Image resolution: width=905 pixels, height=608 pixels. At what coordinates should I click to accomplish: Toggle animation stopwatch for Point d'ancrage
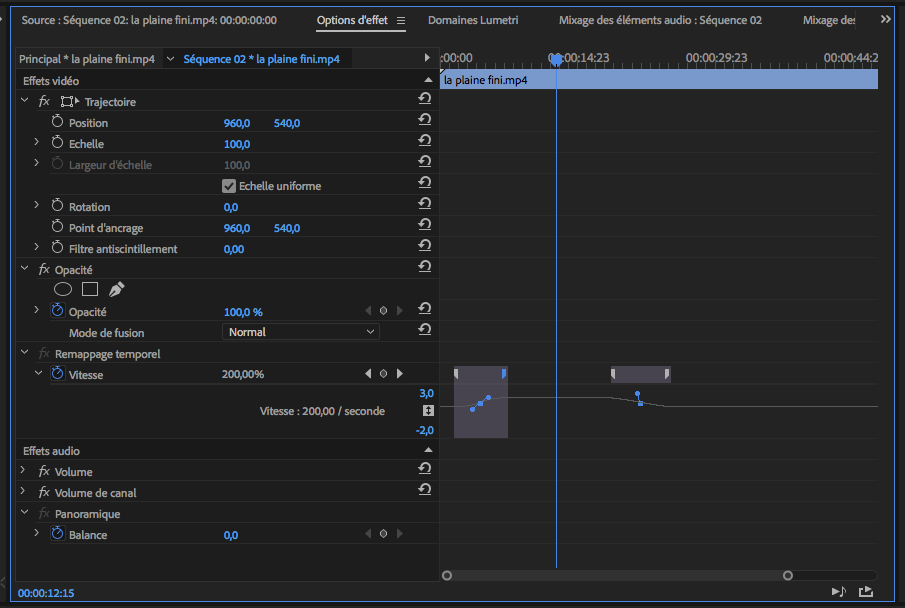tap(57, 226)
